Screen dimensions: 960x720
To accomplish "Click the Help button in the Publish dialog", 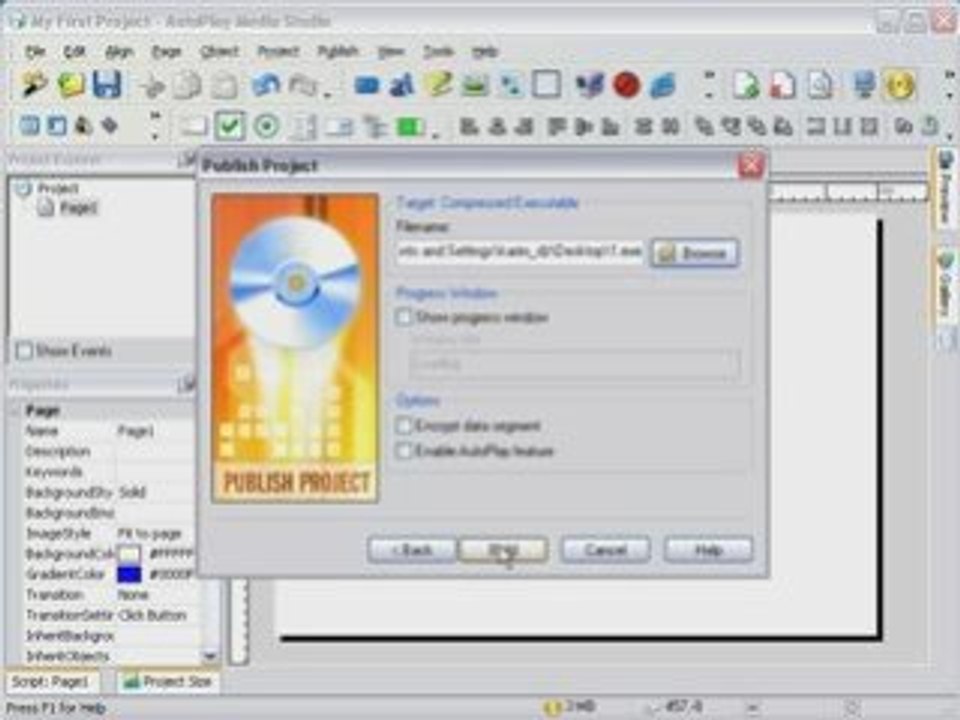I will 708,550.
